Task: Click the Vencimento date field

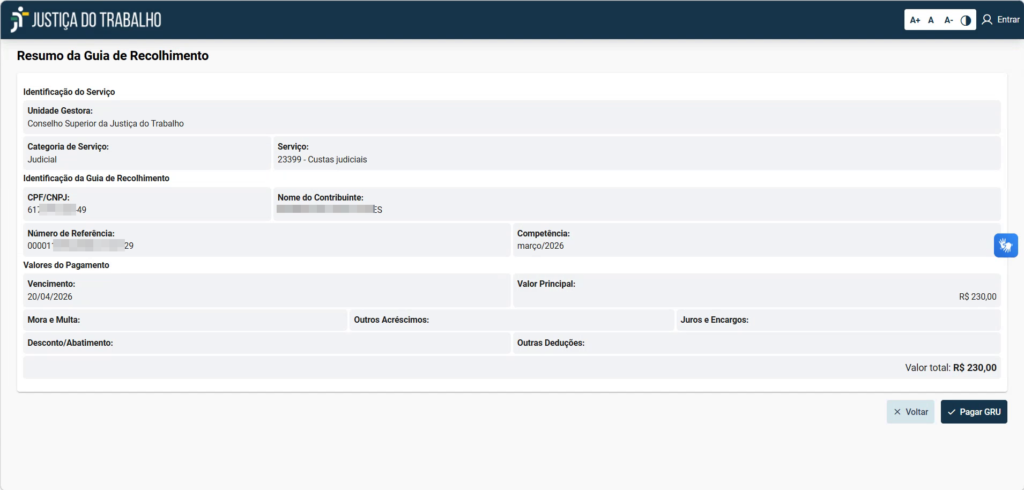Action: (266, 290)
